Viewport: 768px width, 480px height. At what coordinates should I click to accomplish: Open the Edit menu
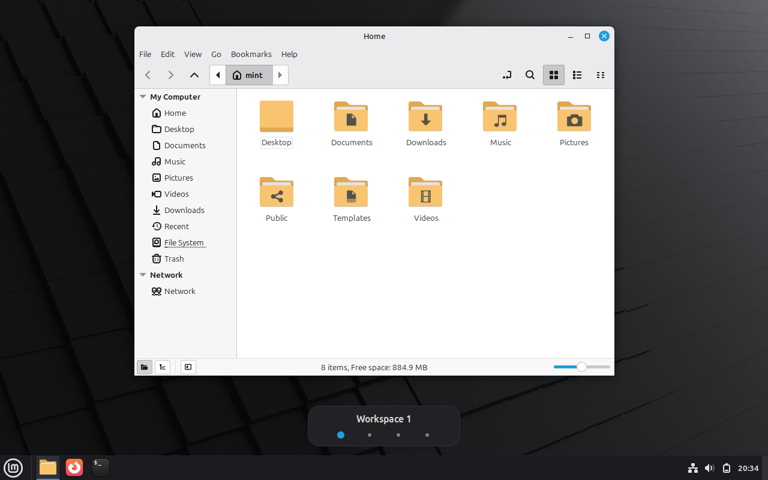point(168,54)
